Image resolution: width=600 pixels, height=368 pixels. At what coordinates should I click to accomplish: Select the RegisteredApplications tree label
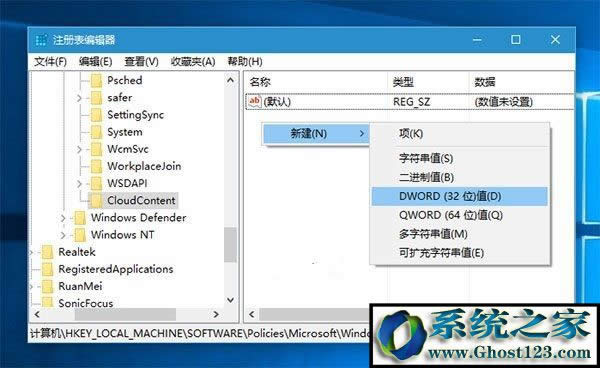(116, 269)
